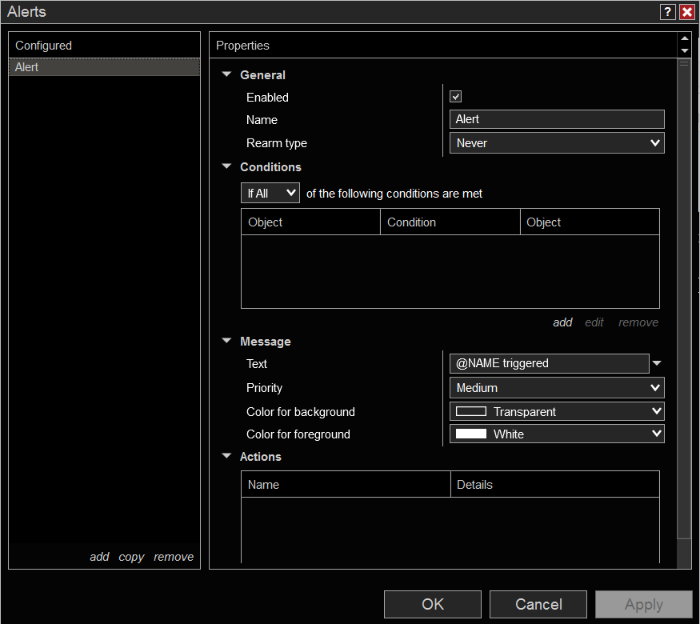Open the Priority dropdown
Screen dimensions: 700x624
[557, 387]
